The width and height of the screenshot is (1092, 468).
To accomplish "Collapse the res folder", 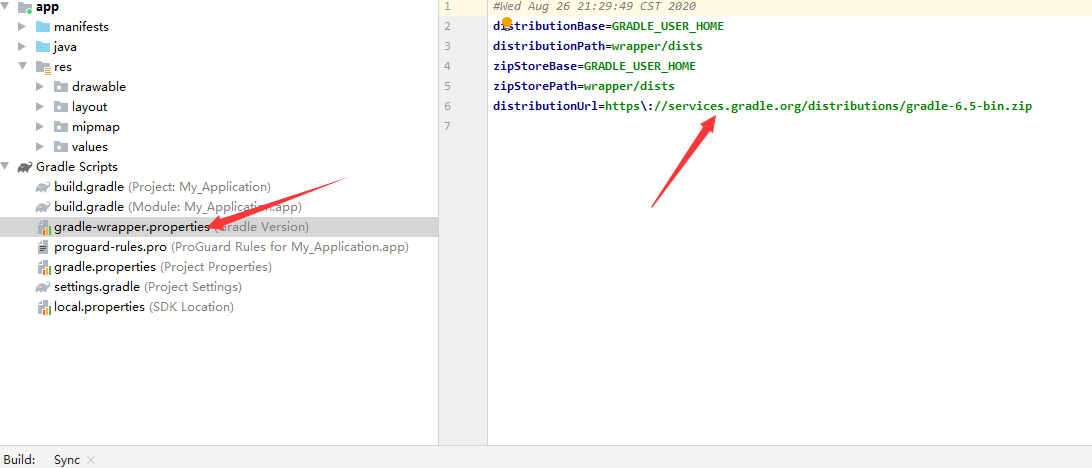I will coord(22,66).
